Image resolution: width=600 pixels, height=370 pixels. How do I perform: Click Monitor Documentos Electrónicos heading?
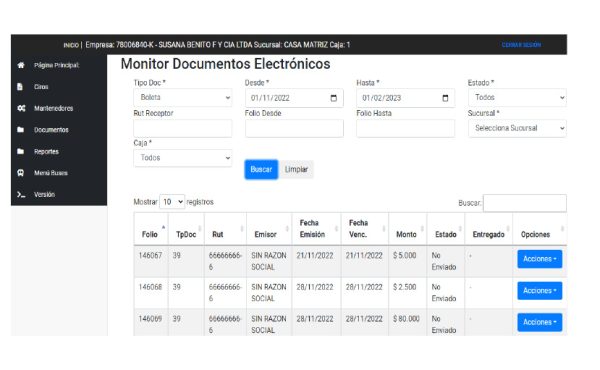coord(225,64)
